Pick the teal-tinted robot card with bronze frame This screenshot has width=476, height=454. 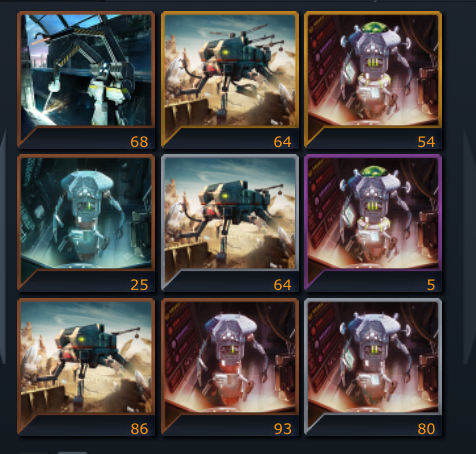(86, 223)
